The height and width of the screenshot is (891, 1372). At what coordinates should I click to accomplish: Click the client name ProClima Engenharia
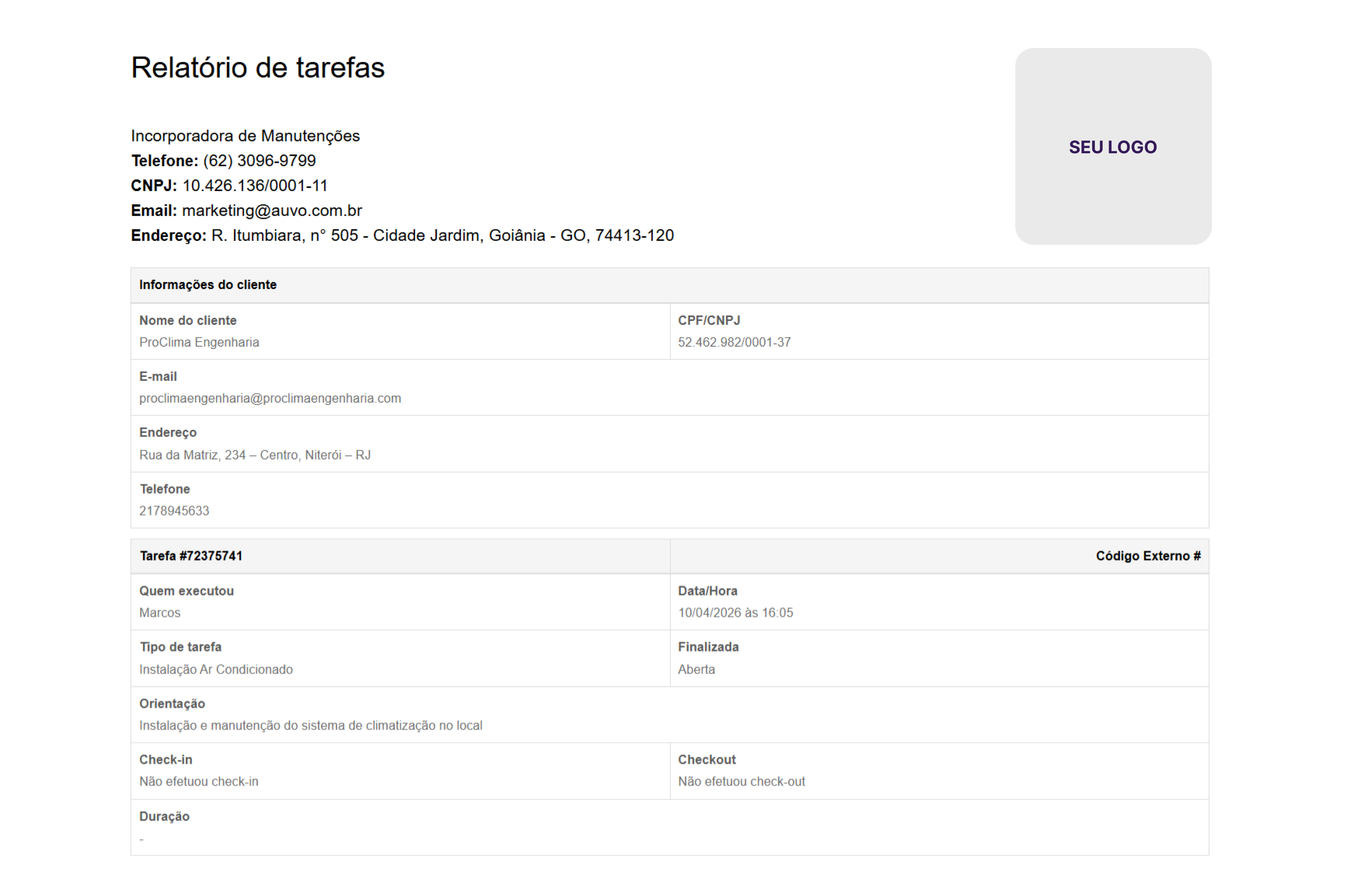(x=199, y=342)
